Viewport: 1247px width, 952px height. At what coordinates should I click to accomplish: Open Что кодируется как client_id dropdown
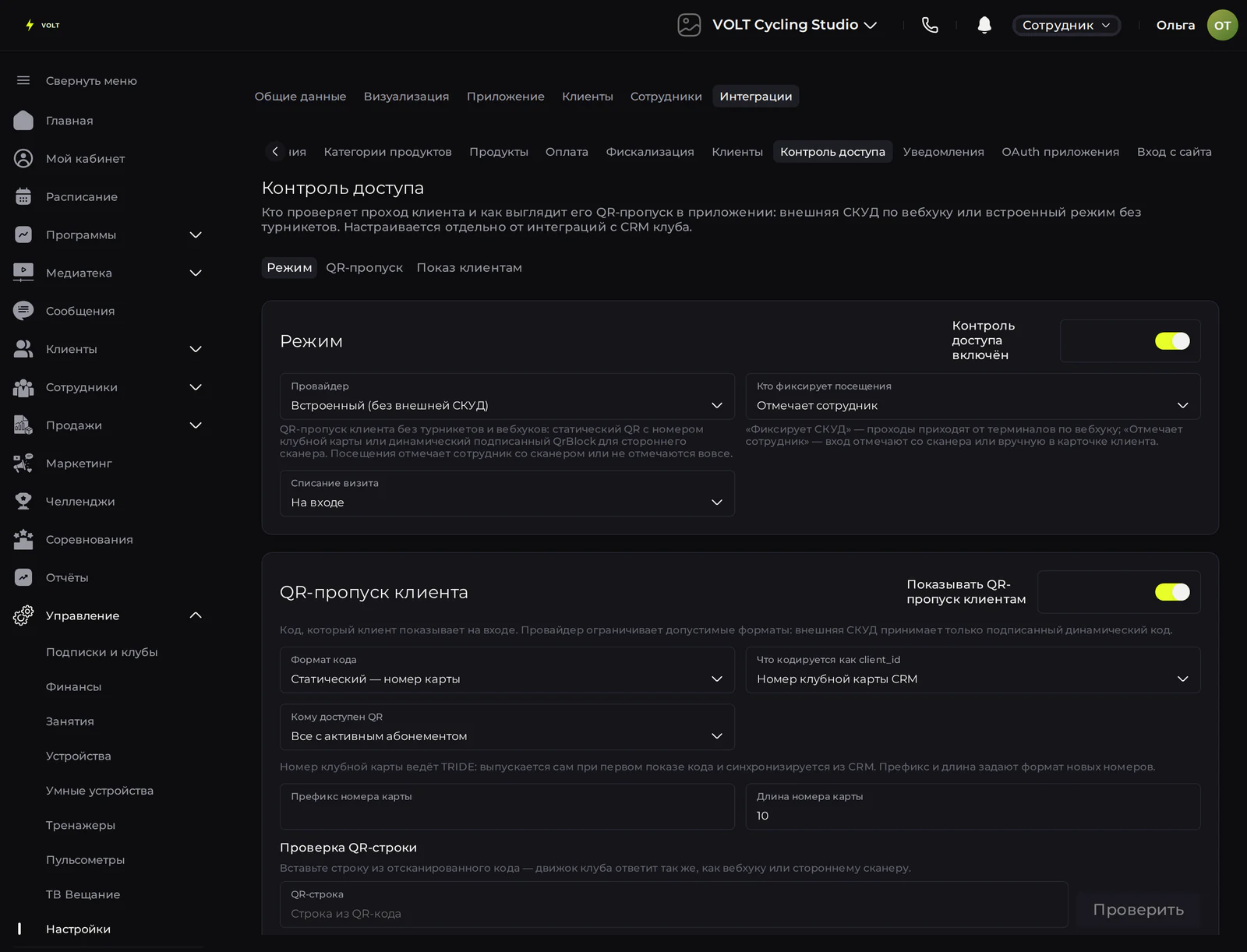(x=973, y=670)
